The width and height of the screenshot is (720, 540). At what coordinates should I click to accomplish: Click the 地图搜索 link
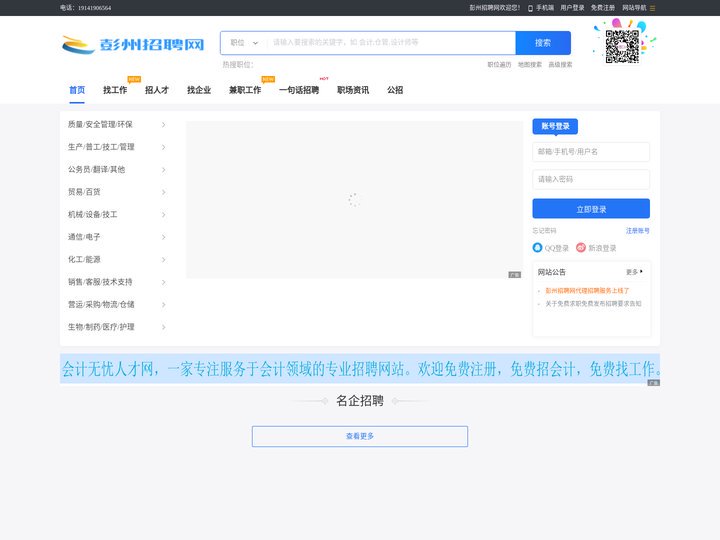coord(530,65)
